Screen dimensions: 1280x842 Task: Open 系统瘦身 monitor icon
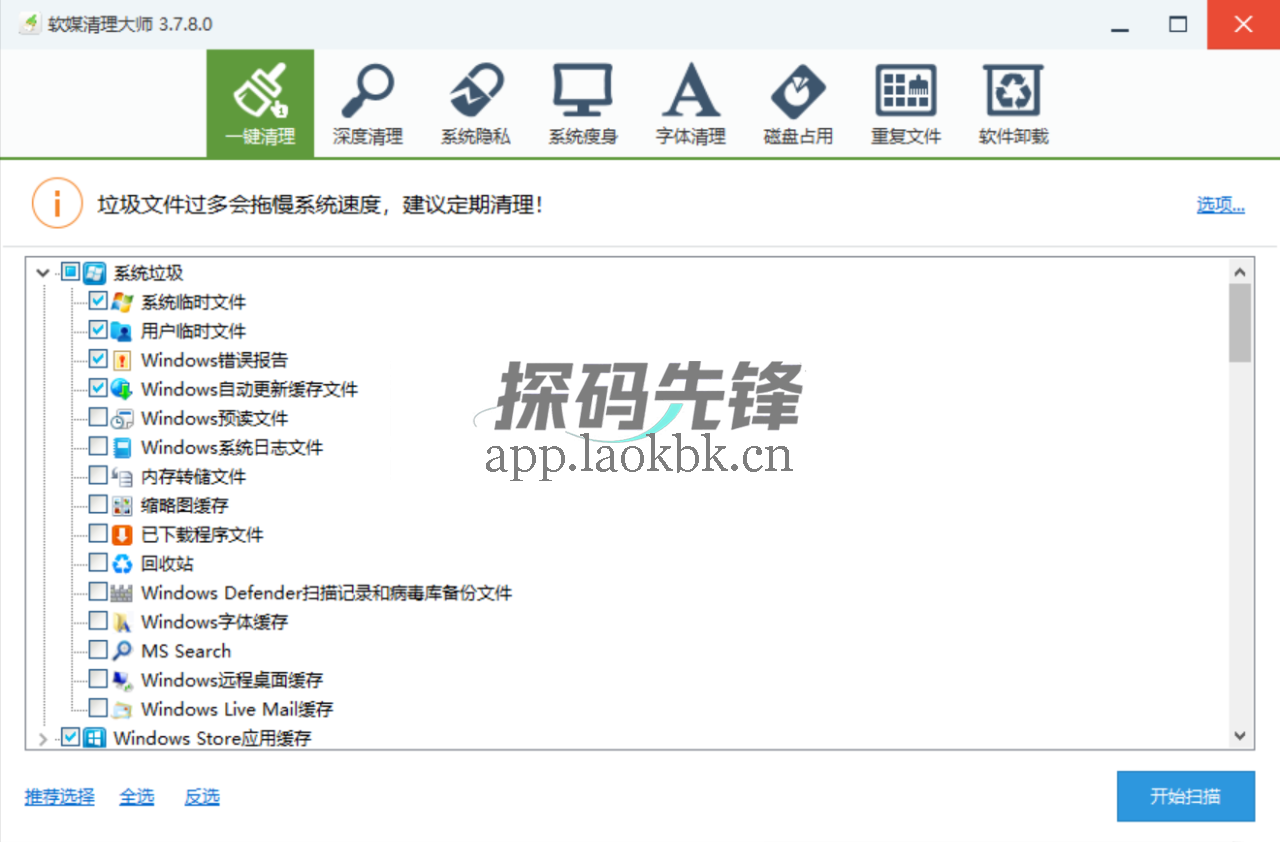point(582,91)
